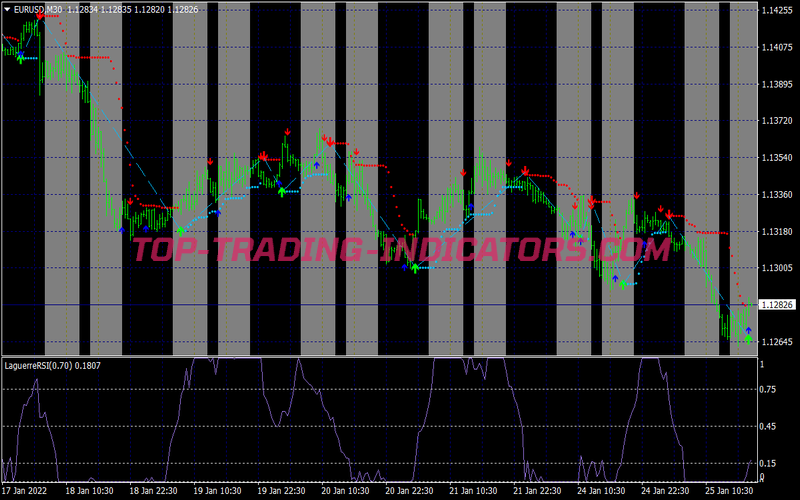Click the 21 Jan 10:30 time label
Viewport: 800px width, 500px height.
[x=473, y=491]
